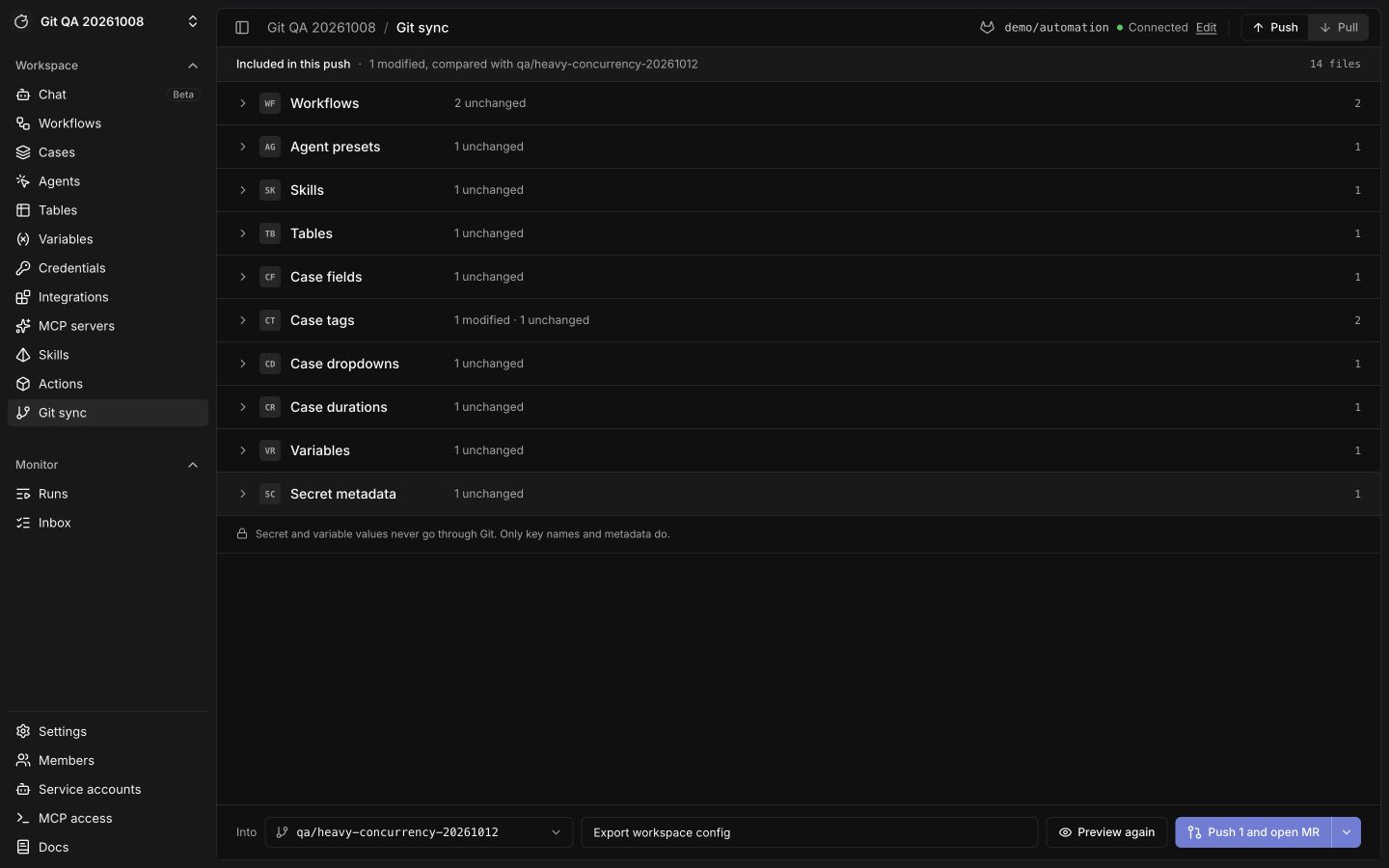The height and width of the screenshot is (868, 1389).
Task: Click the CF badge icon for Case fields
Action: [x=270, y=277]
